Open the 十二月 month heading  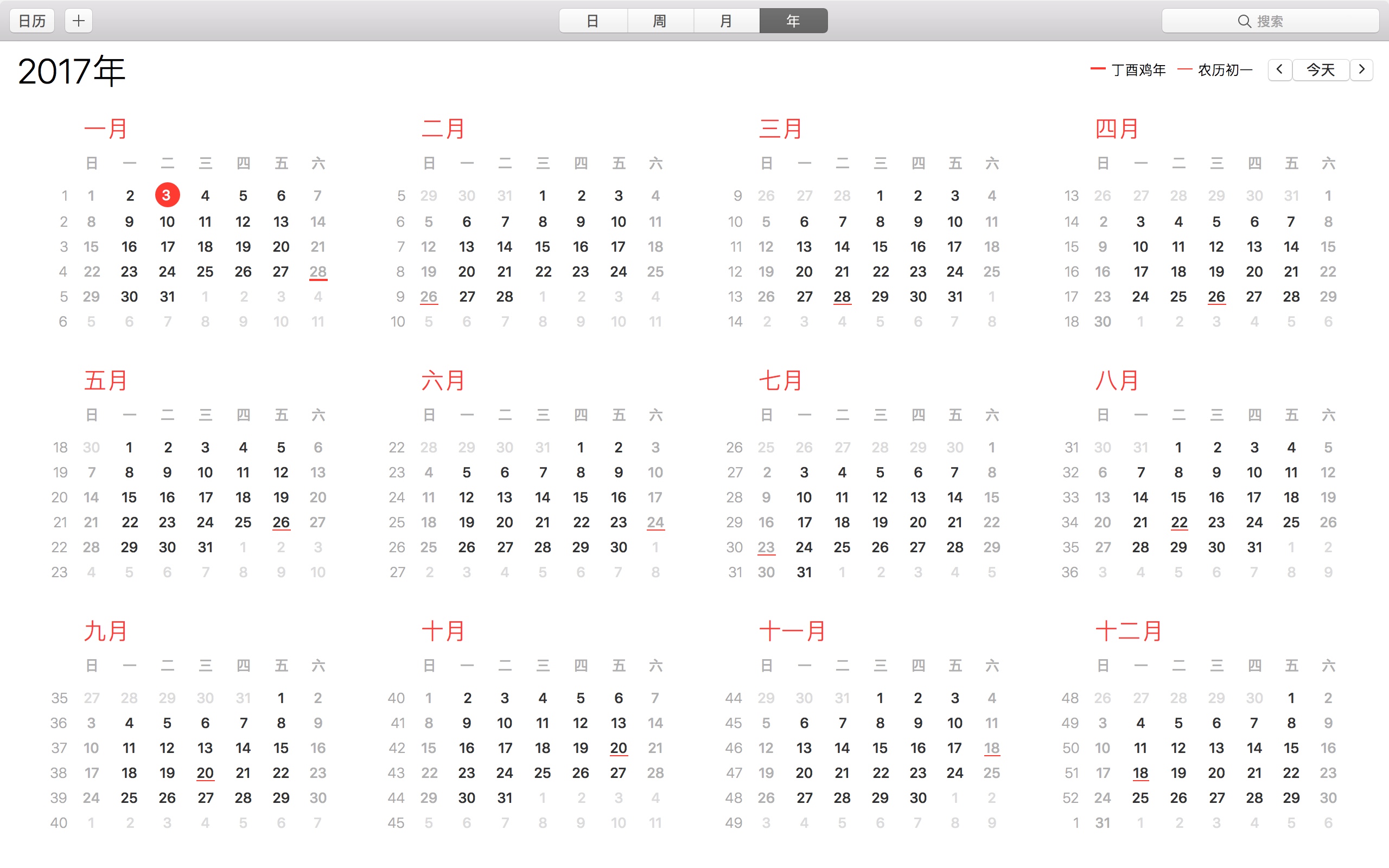pos(1129,631)
